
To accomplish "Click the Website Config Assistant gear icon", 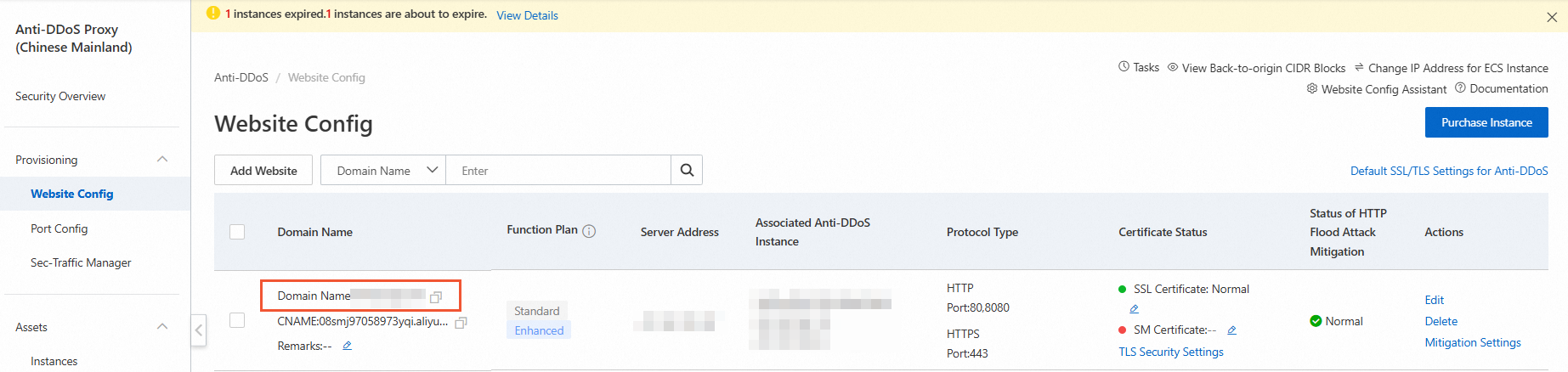I will [x=1312, y=88].
